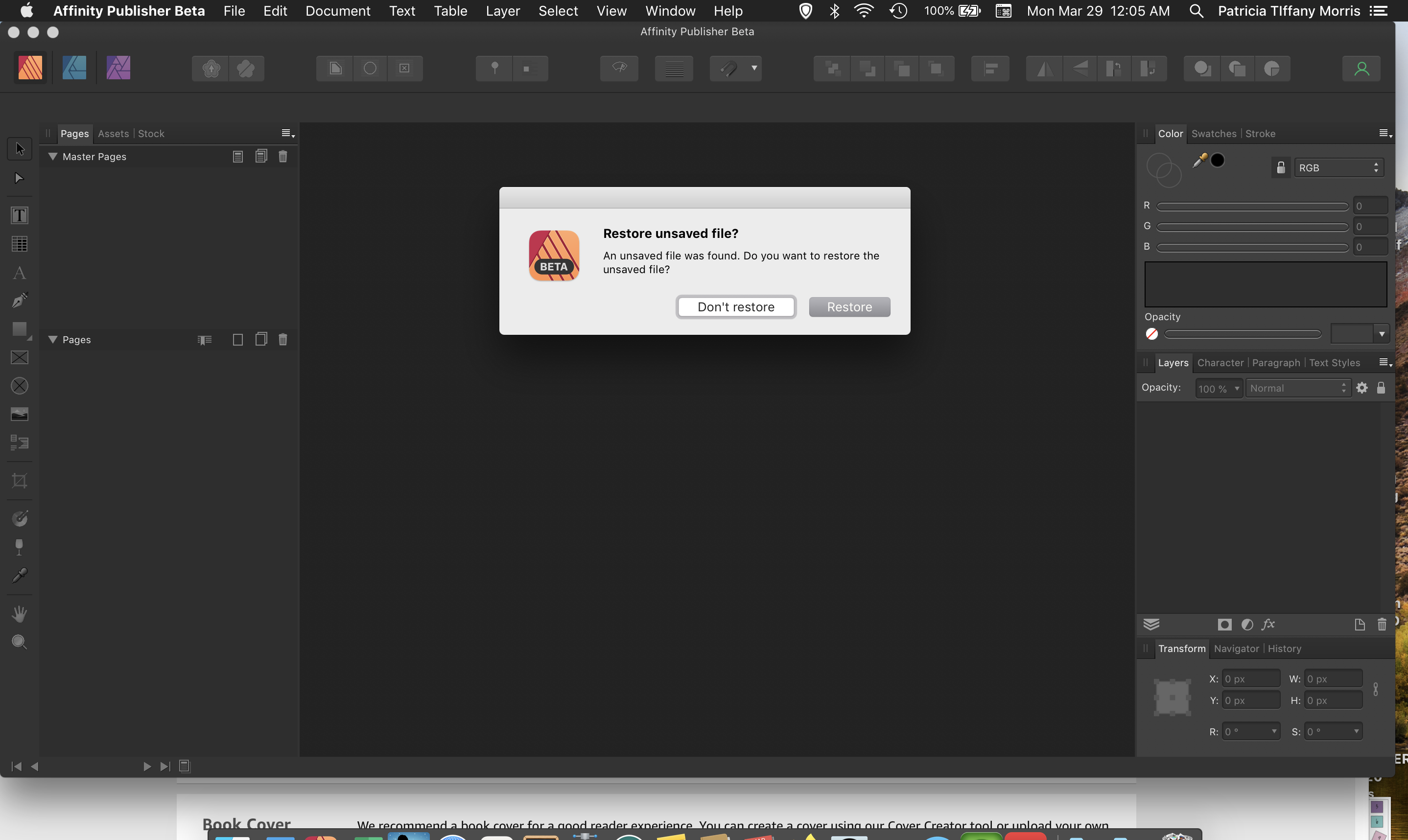Switch to the Swatches tab

(1213, 134)
